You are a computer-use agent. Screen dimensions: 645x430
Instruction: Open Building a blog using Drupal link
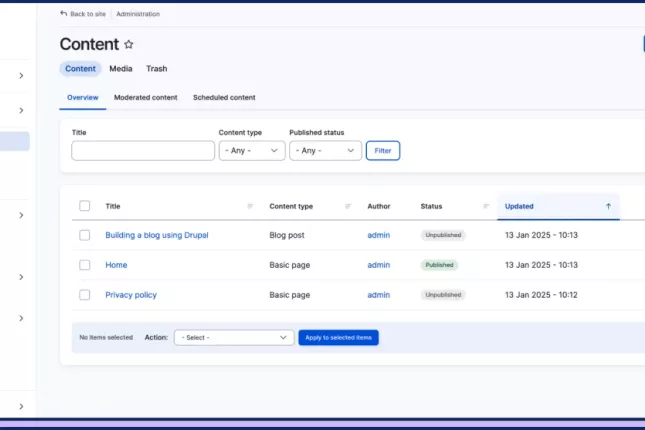click(157, 235)
